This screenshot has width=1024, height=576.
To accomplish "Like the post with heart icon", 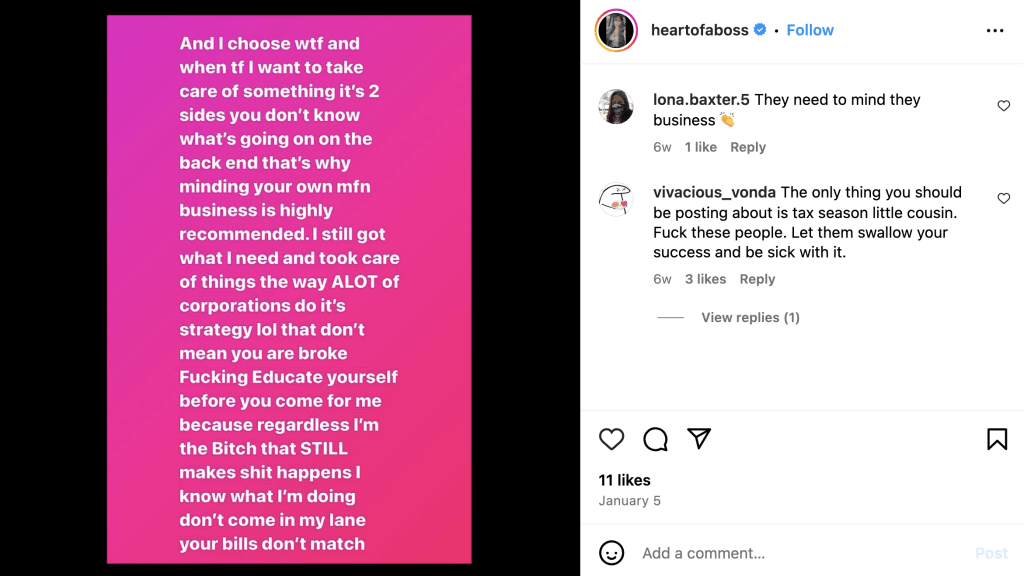I will coord(611,439).
